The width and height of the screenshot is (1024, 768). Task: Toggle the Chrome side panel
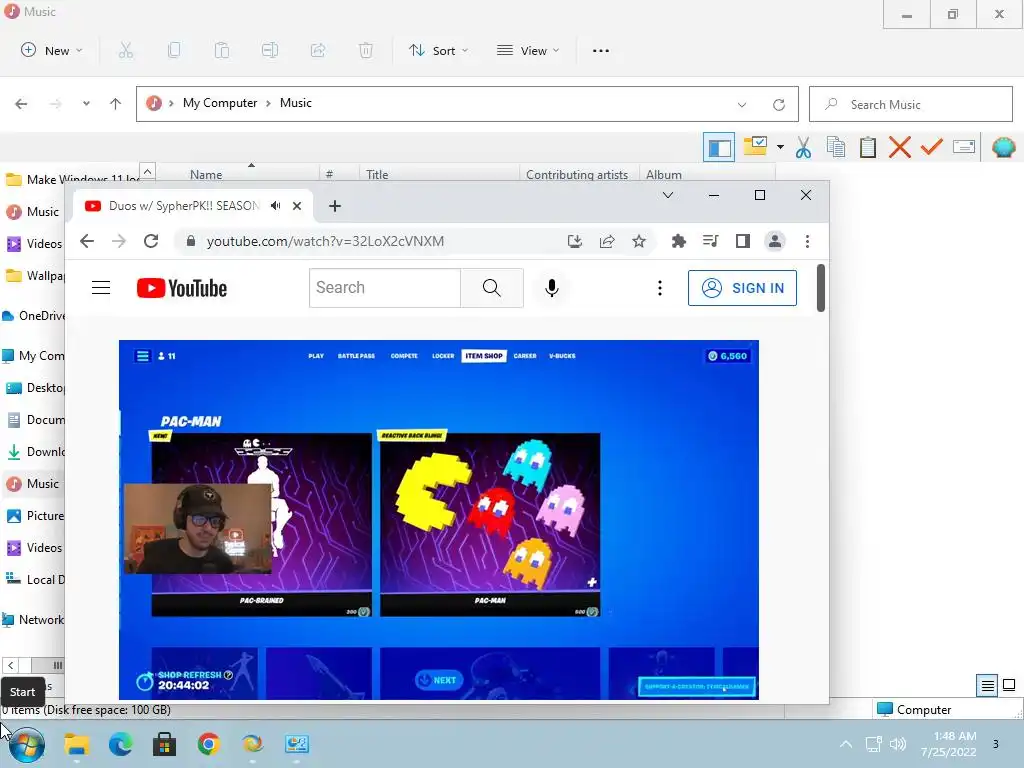point(743,242)
